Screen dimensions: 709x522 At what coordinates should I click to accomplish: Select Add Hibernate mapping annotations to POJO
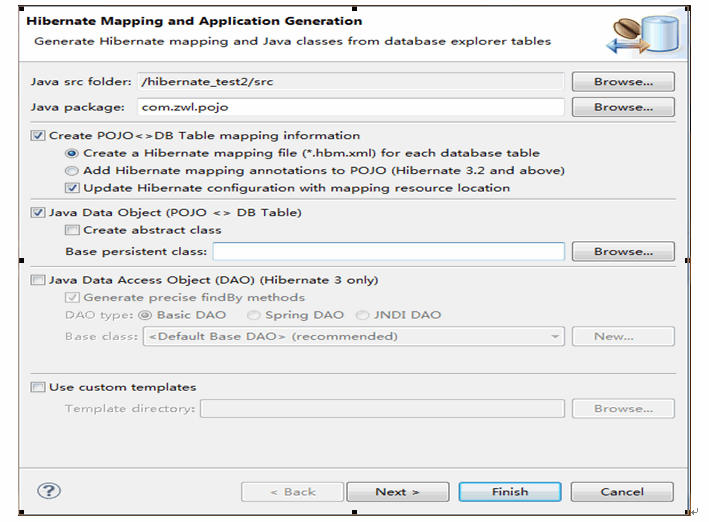pyautogui.click(x=71, y=171)
